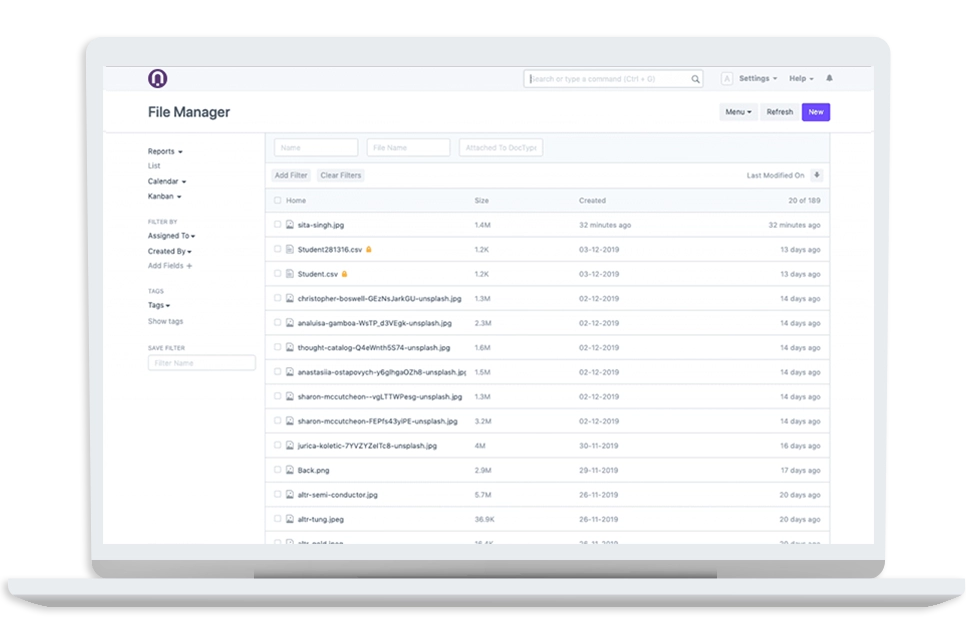This screenshot has width=966, height=619.
Task: Click the Clear Filters button
Action: pyautogui.click(x=340, y=175)
